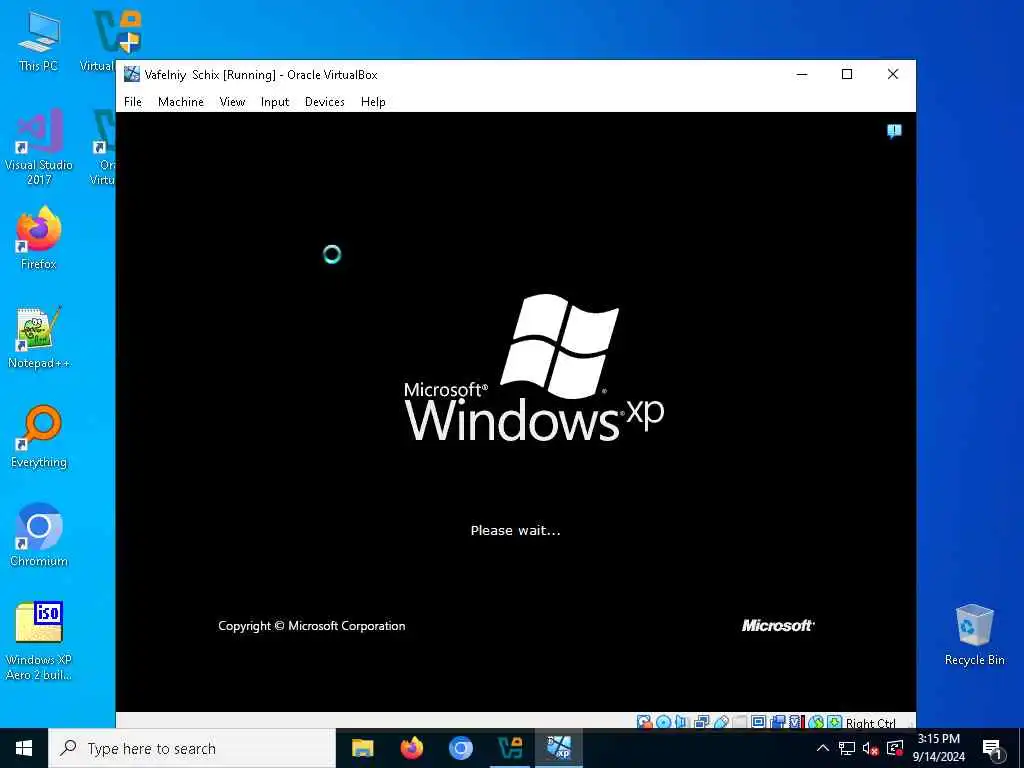Viewport: 1024px width, 768px height.
Task: Open the View menu
Action: click(232, 102)
